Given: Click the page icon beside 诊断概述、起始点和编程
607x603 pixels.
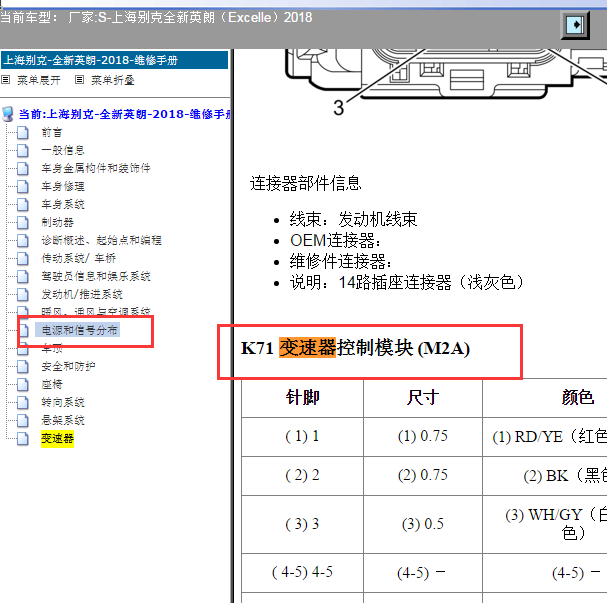Looking at the screenshot, I should pos(23,240).
